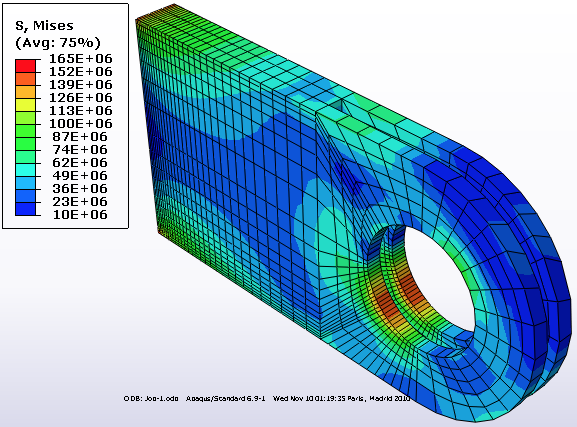Select the 62E+06 legend value
Viewport: 577px width, 427px height.
tap(80, 162)
